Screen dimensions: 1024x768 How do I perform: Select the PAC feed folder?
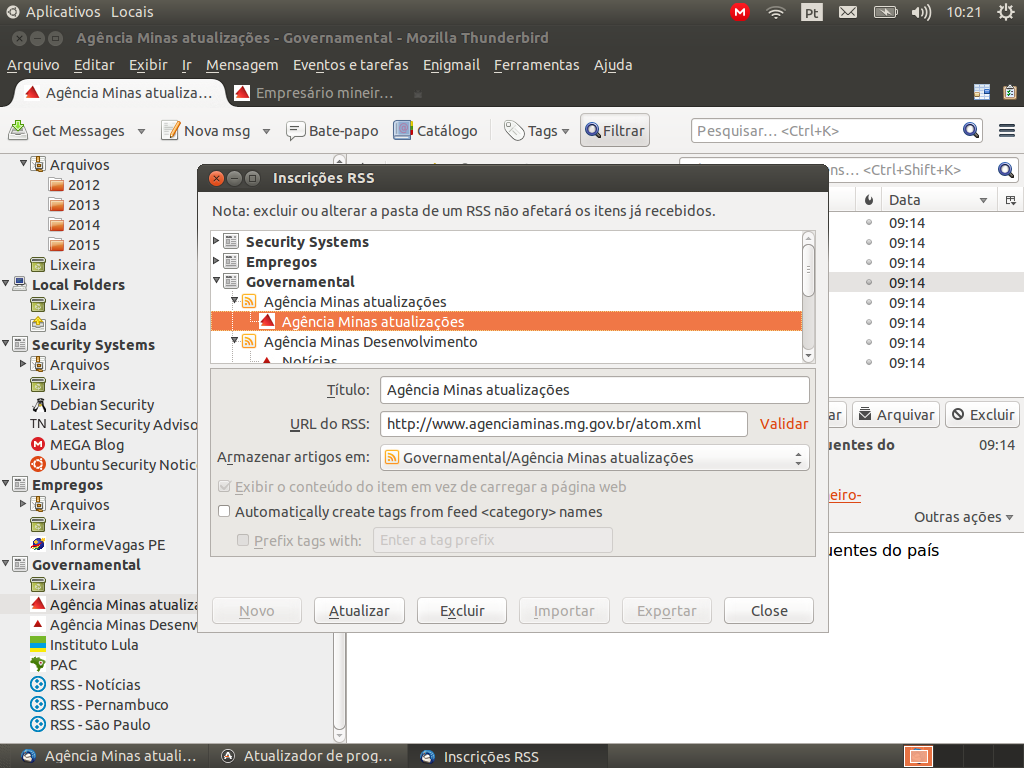(x=54, y=665)
